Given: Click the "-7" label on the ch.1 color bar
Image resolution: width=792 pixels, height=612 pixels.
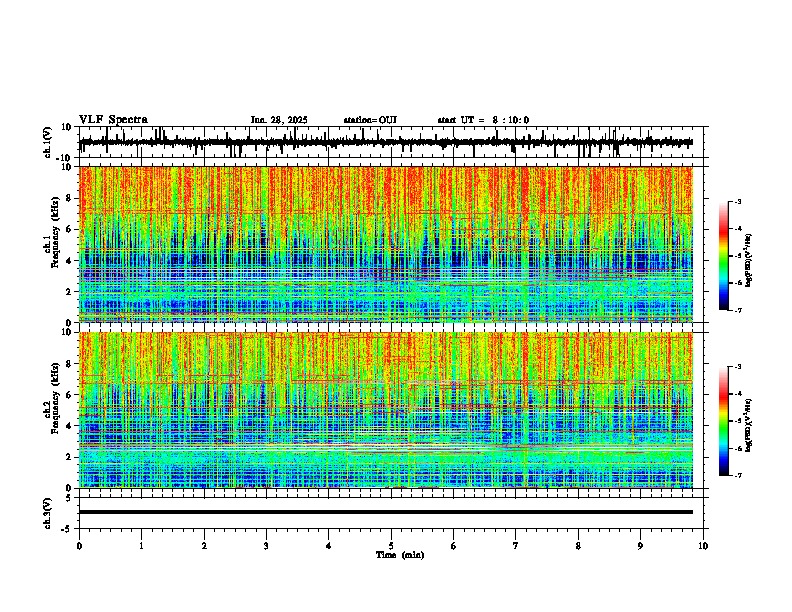Looking at the screenshot, I should coord(737,310).
